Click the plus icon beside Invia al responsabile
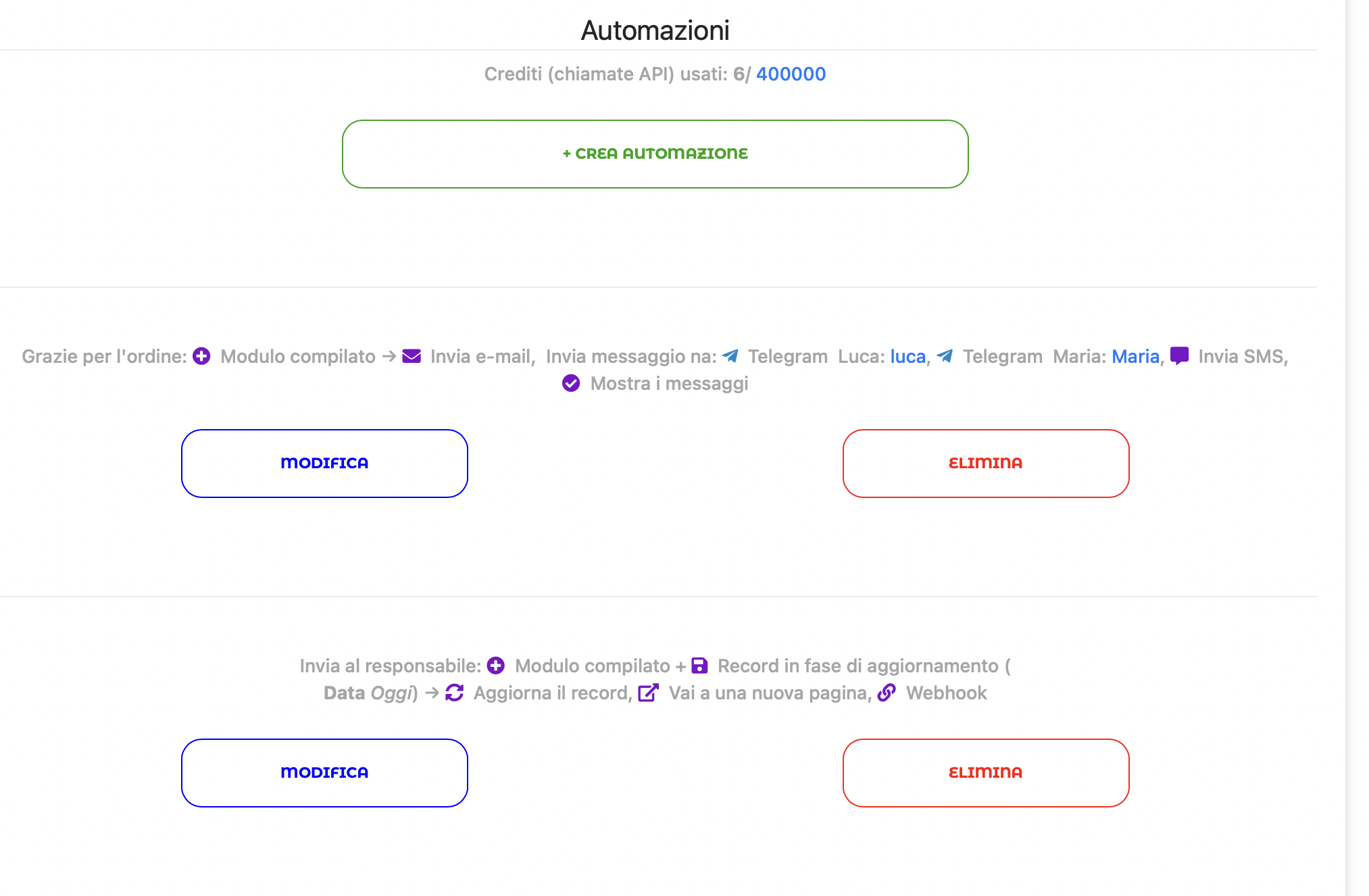This screenshot has width=1369, height=896. pyautogui.click(x=496, y=666)
